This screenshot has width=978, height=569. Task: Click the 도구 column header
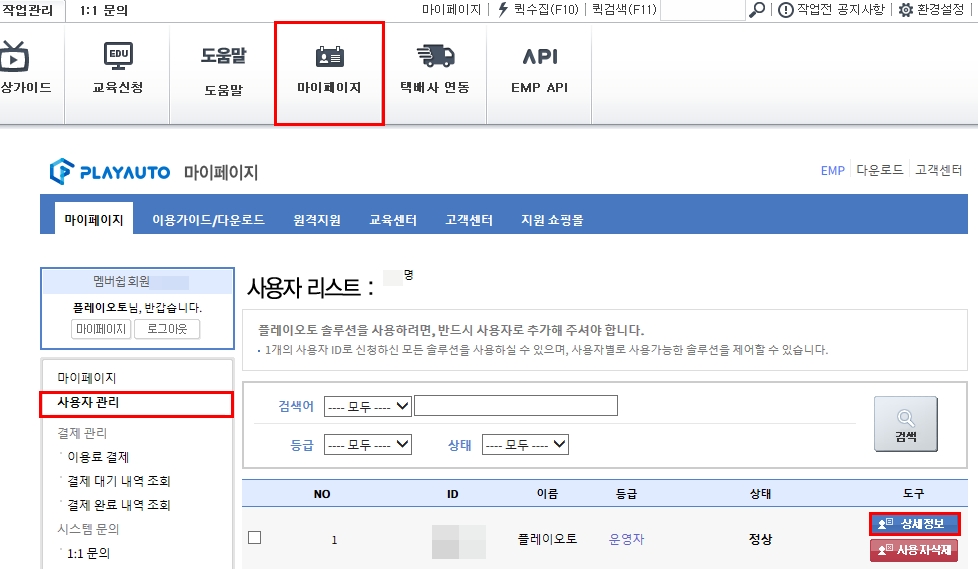coord(913,494)
